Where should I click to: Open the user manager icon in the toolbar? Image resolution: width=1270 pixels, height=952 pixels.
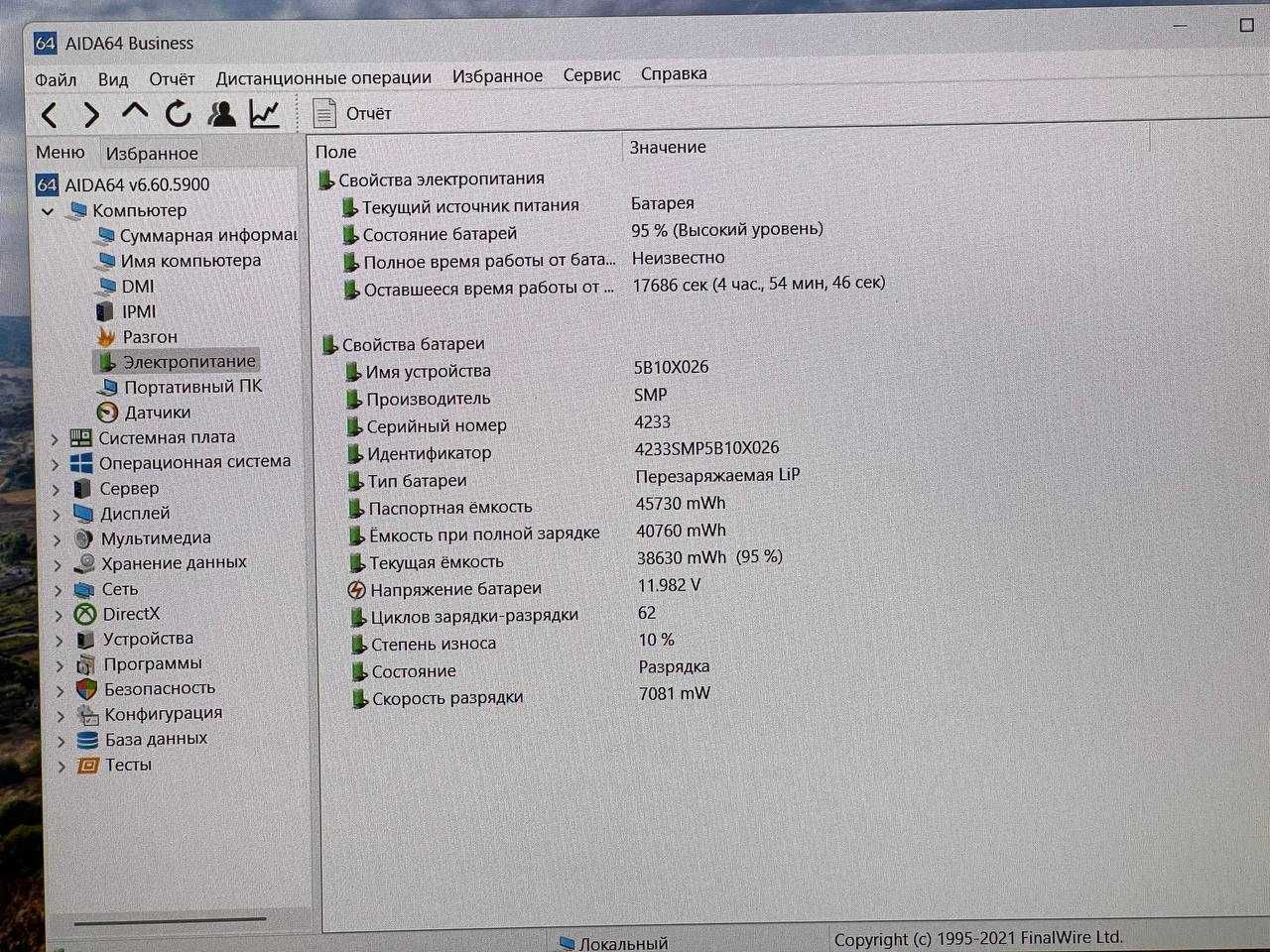[221, 113]
